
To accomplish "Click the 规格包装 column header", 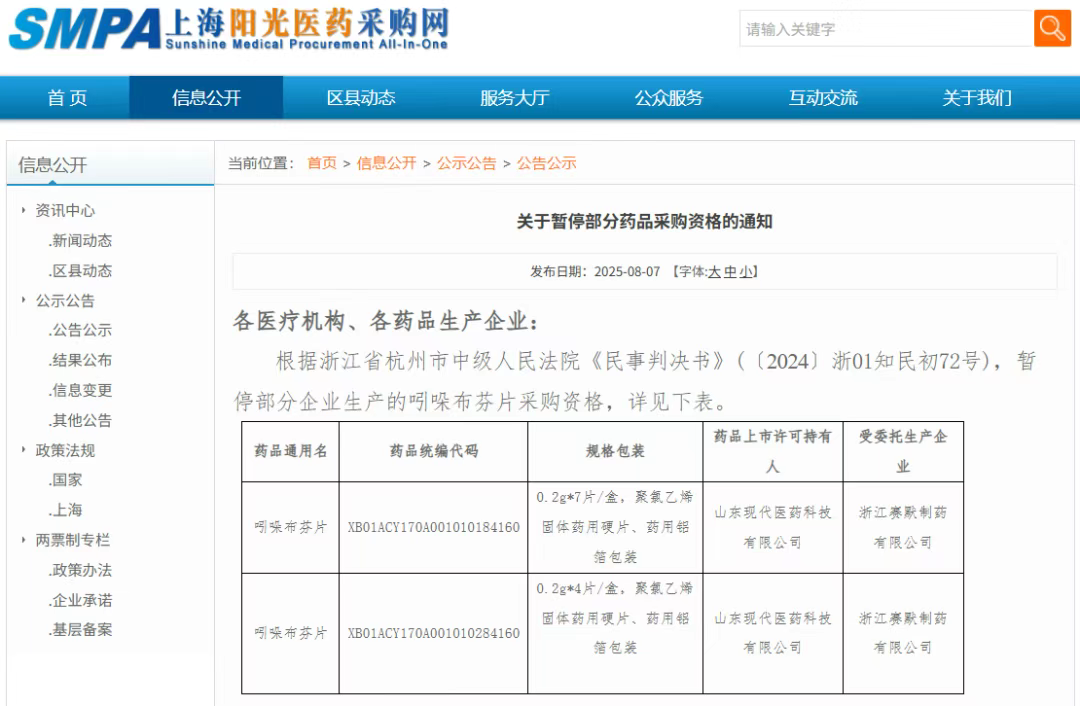I will [x=615, y=451].
